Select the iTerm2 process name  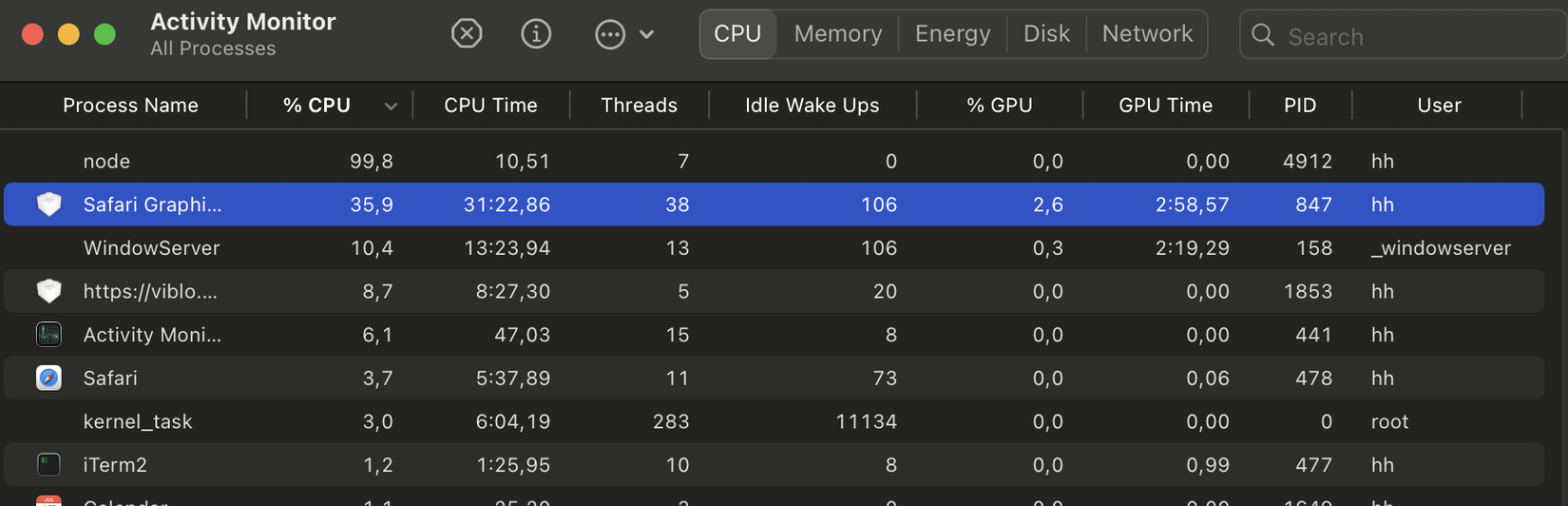(115, 465)
